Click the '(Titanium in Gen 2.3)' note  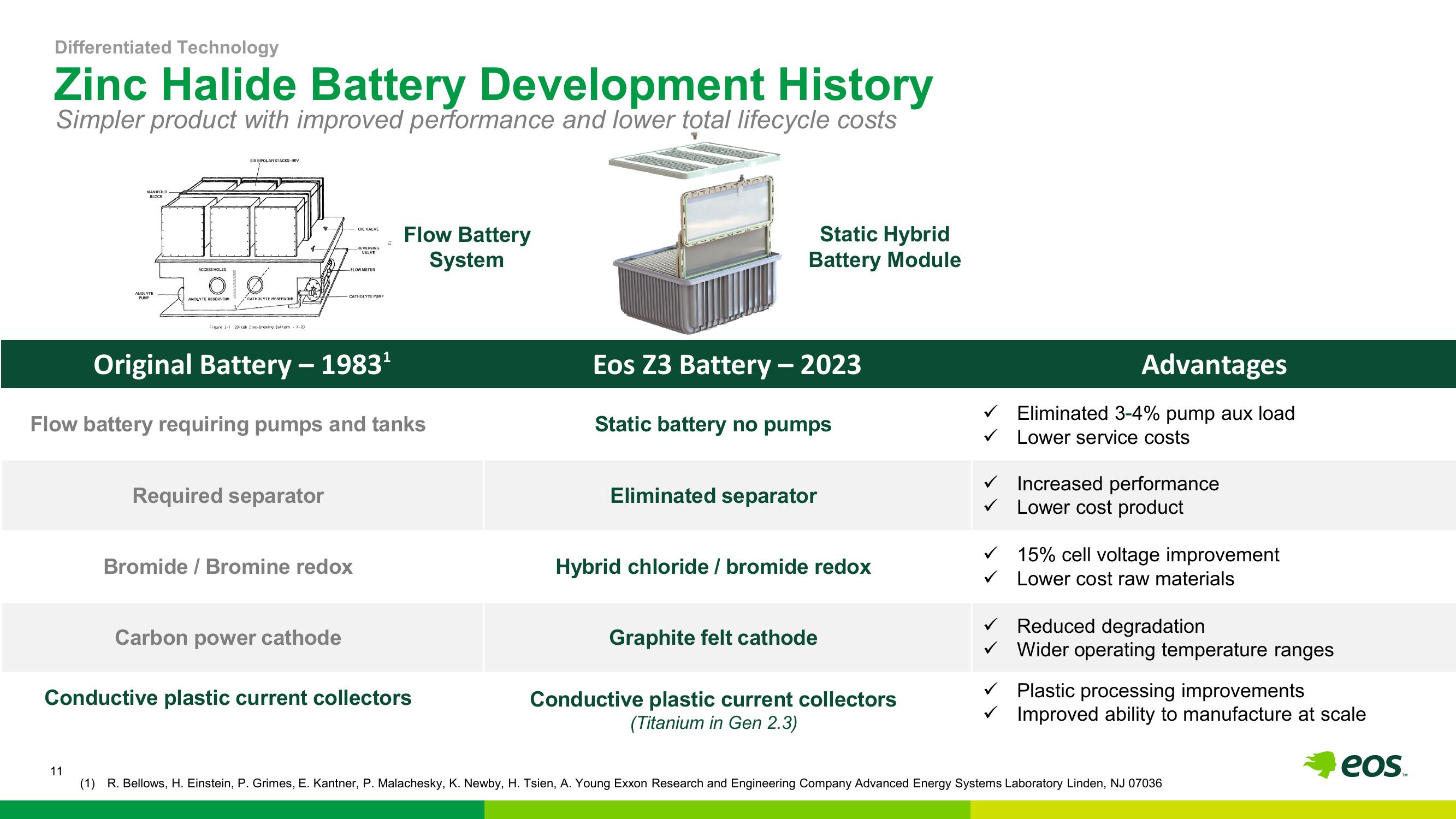point(713,723)
